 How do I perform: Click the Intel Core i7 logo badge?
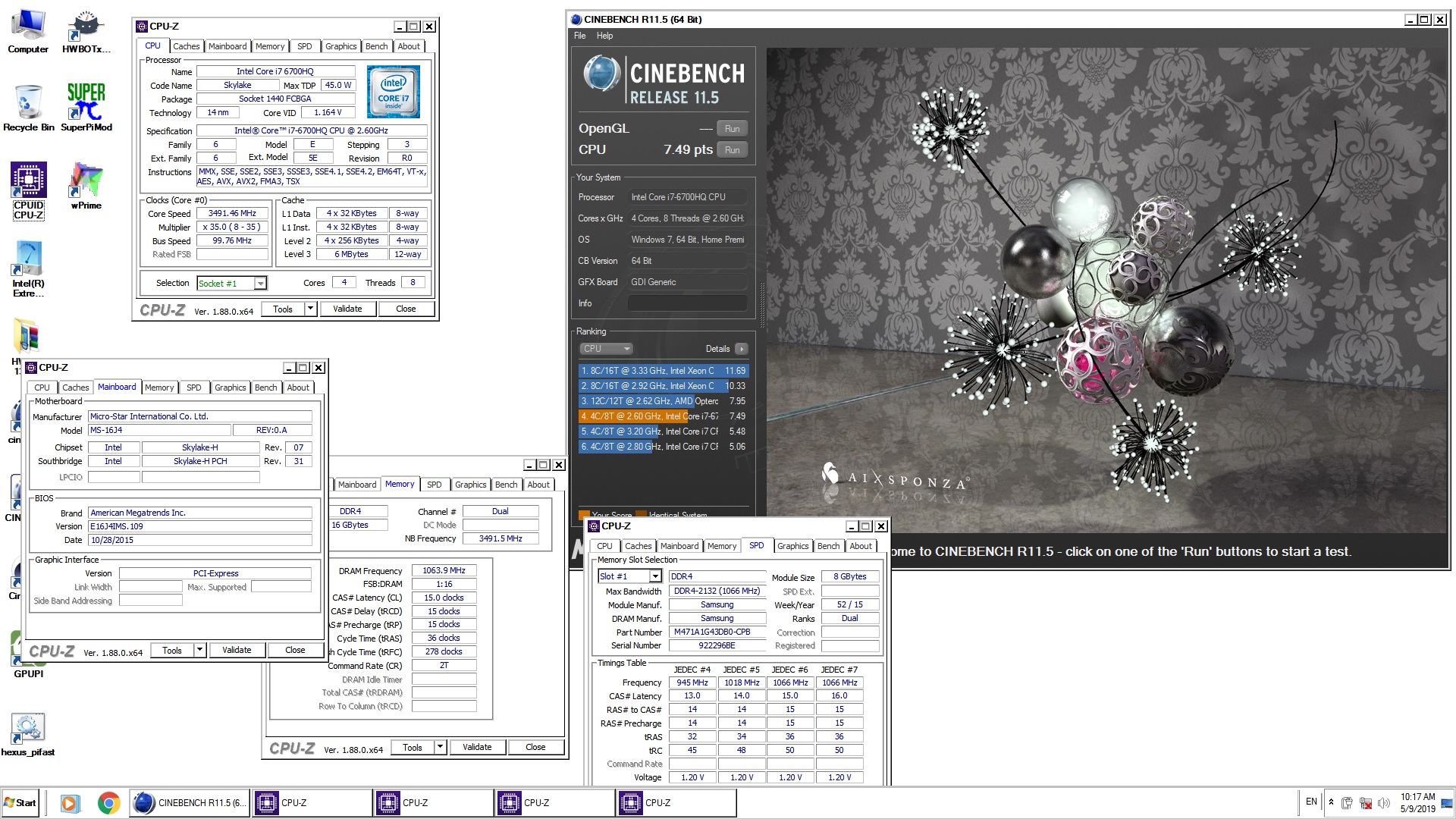pos(393,93)
